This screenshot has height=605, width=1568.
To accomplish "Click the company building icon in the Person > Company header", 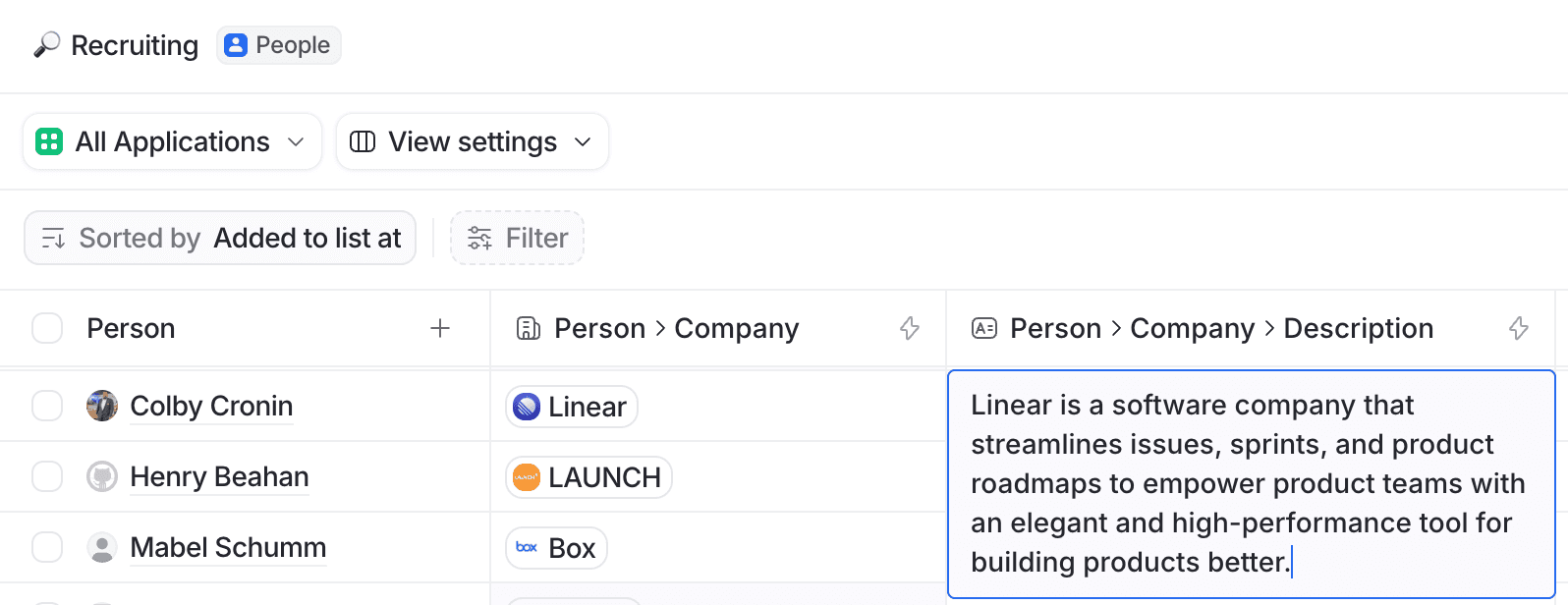I will pyautogui.click(x=529, y=328).
